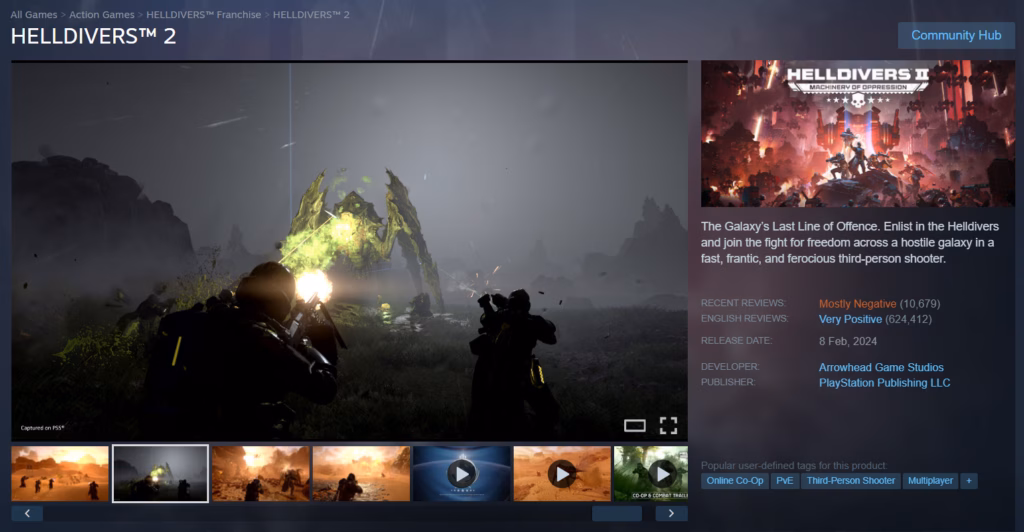Select the Online Co-Op tag
Image resolution: width=1024 pixels, height=532 pixels.
tap(735, 480)
